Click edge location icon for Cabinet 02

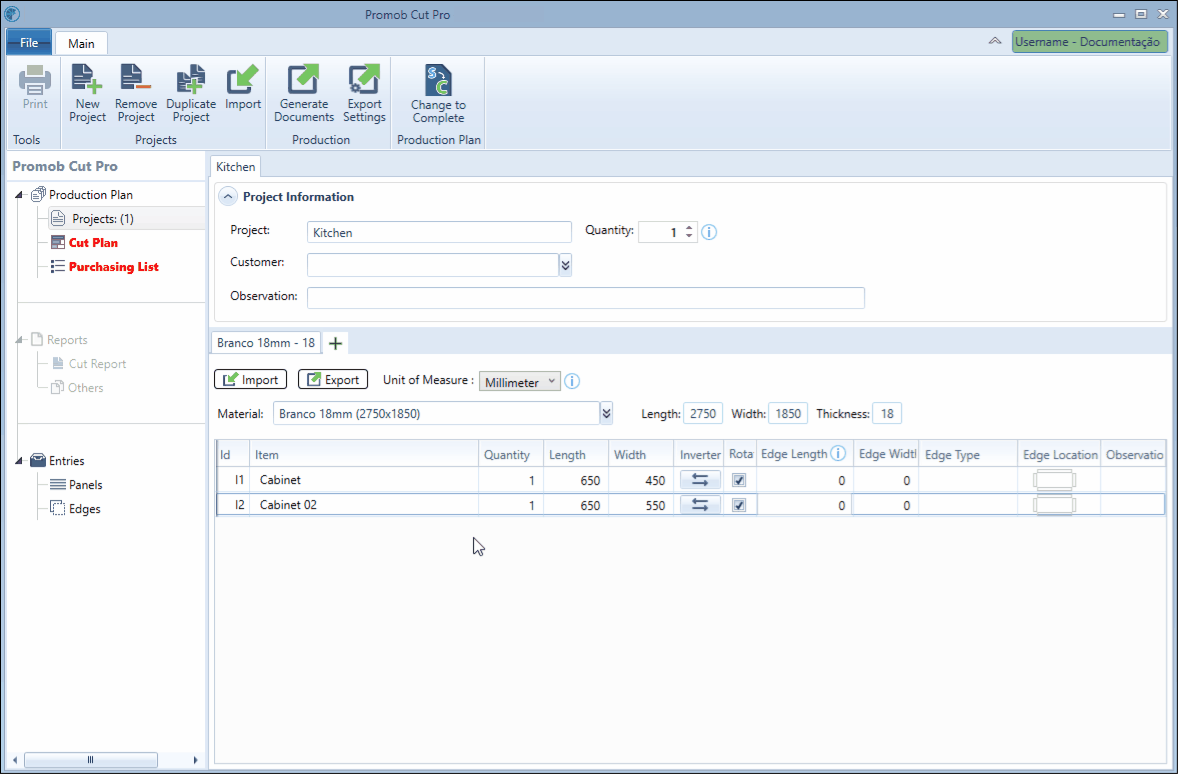[1054, 505]
